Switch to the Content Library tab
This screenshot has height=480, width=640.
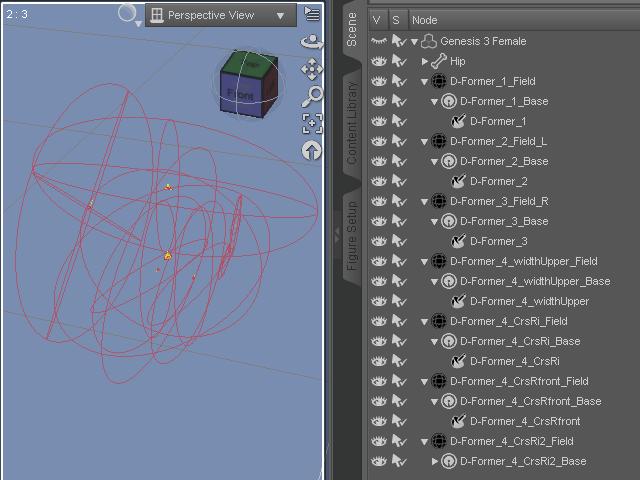(351, 123)
